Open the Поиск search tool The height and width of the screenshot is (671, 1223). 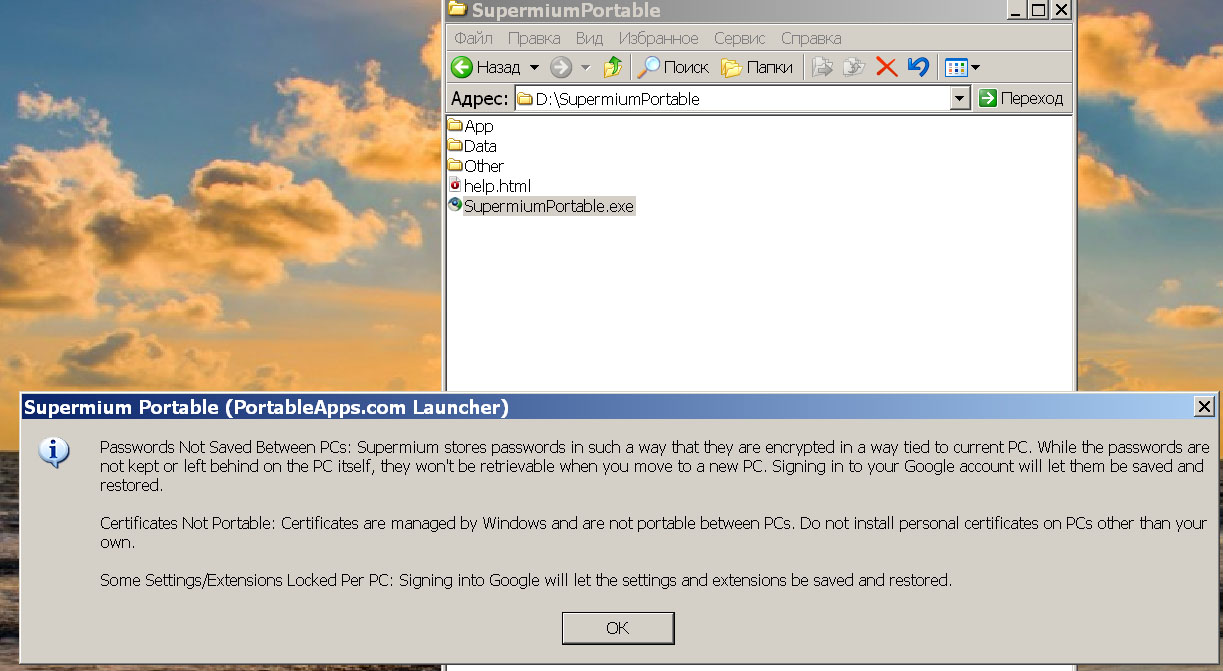(x=673, y=67)
